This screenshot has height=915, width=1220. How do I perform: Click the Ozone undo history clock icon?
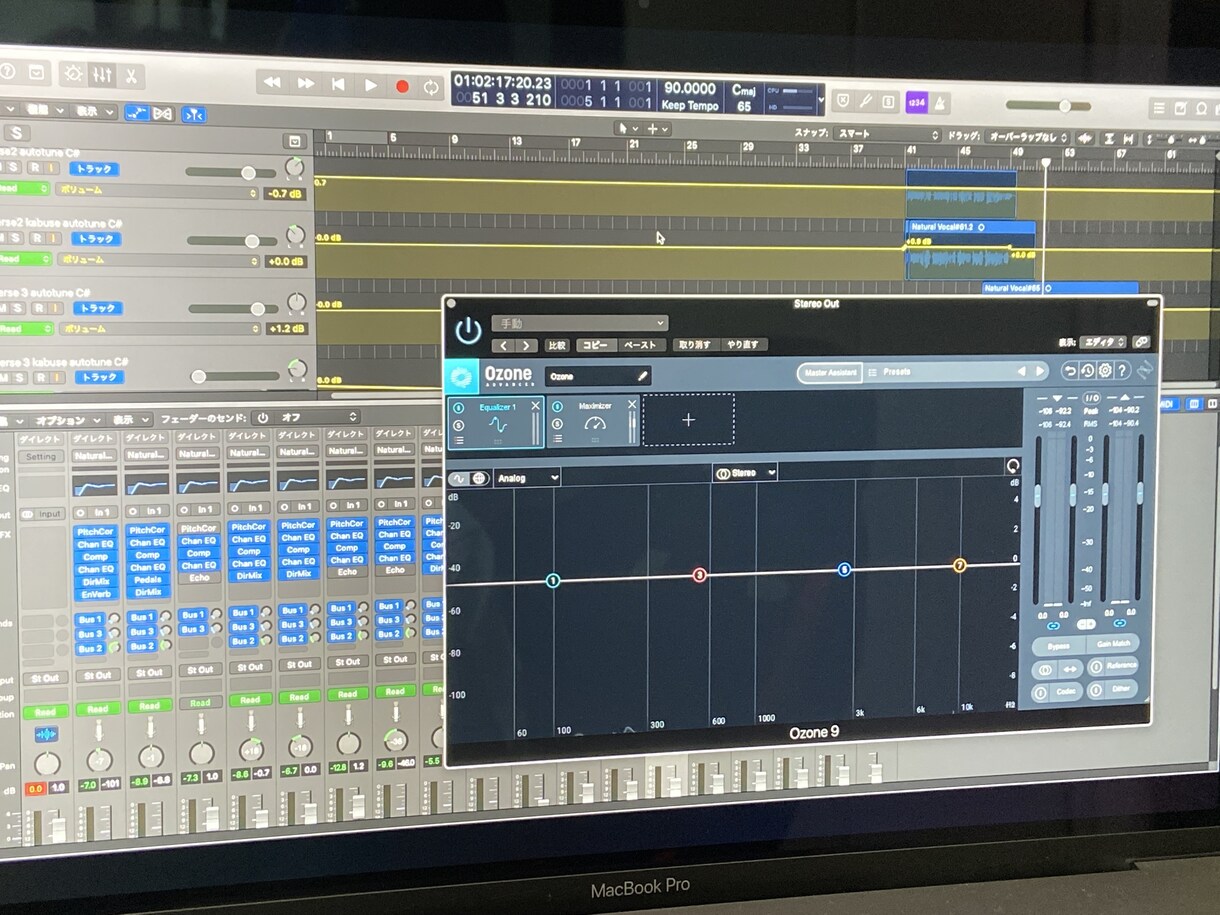tap(1087, 371)
